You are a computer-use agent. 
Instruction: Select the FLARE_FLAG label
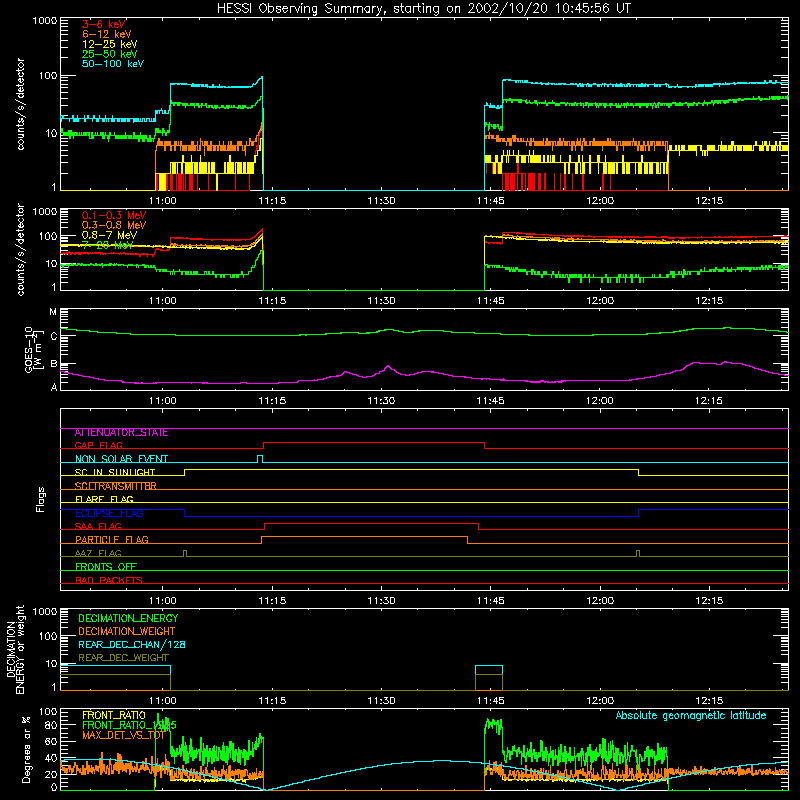coord(104,499)
